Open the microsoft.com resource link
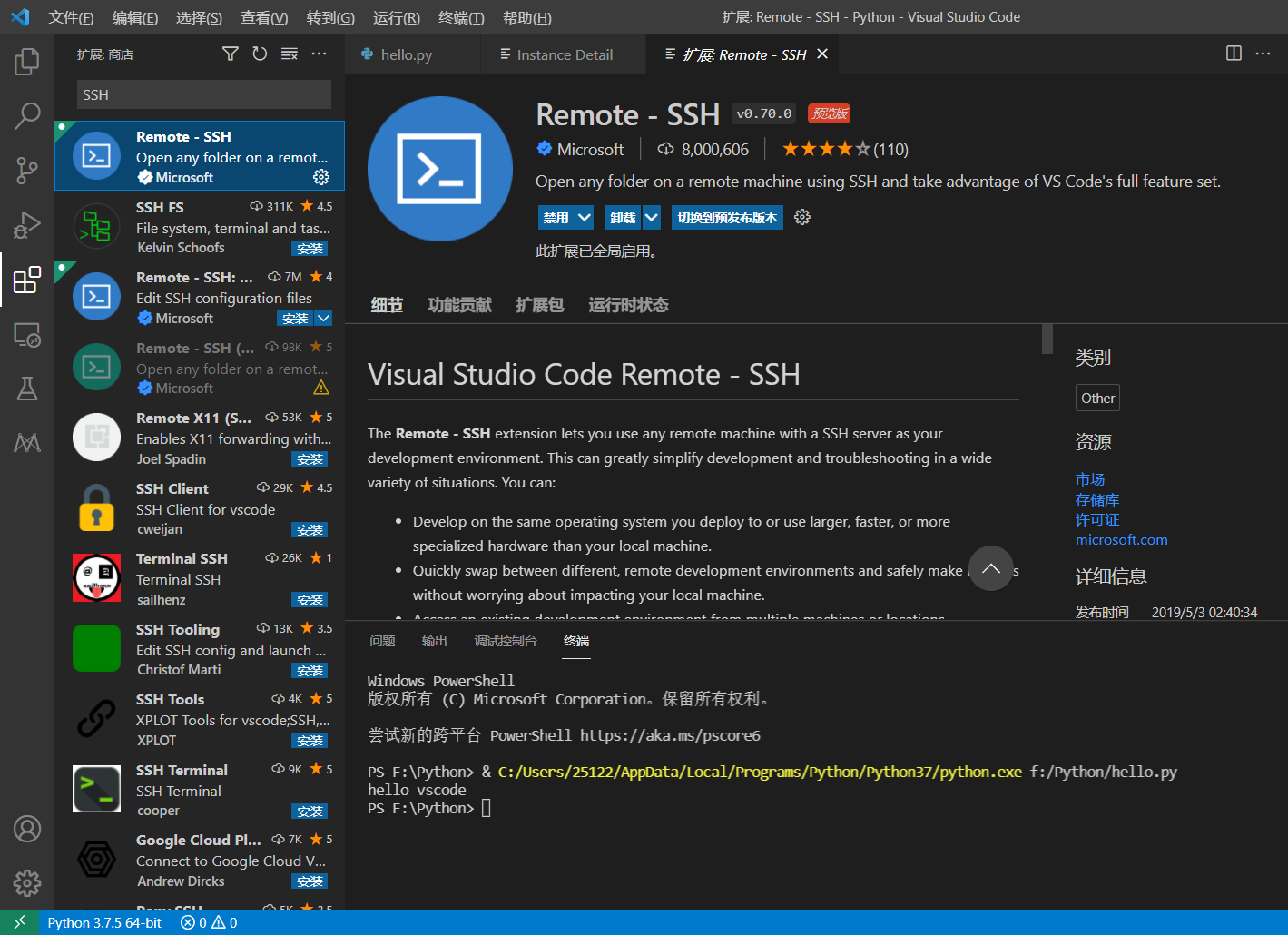Viewport: 1288px width, 935px height. [1122, 539]
